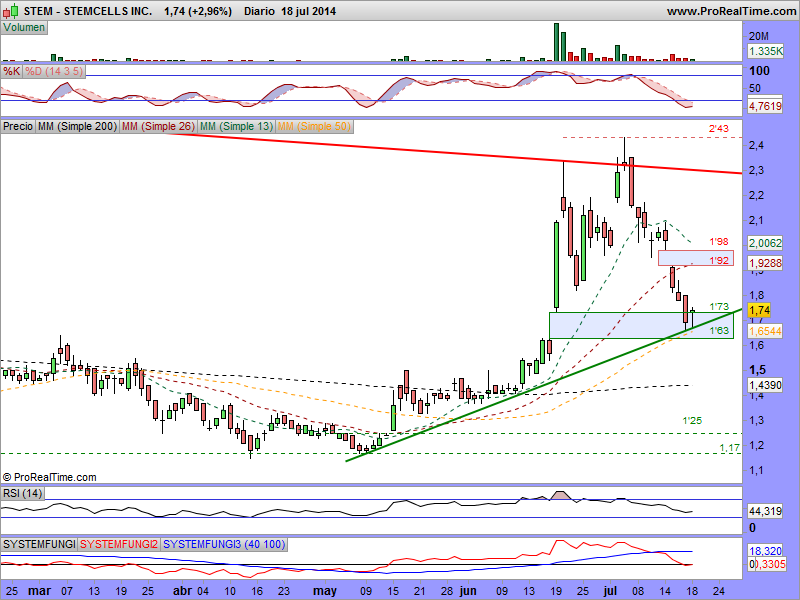The image size is (800, 600).
Task: Select the SYSTEMFUNGI2 indicator label
Action: pyautogui.click(x=119, y=544)
